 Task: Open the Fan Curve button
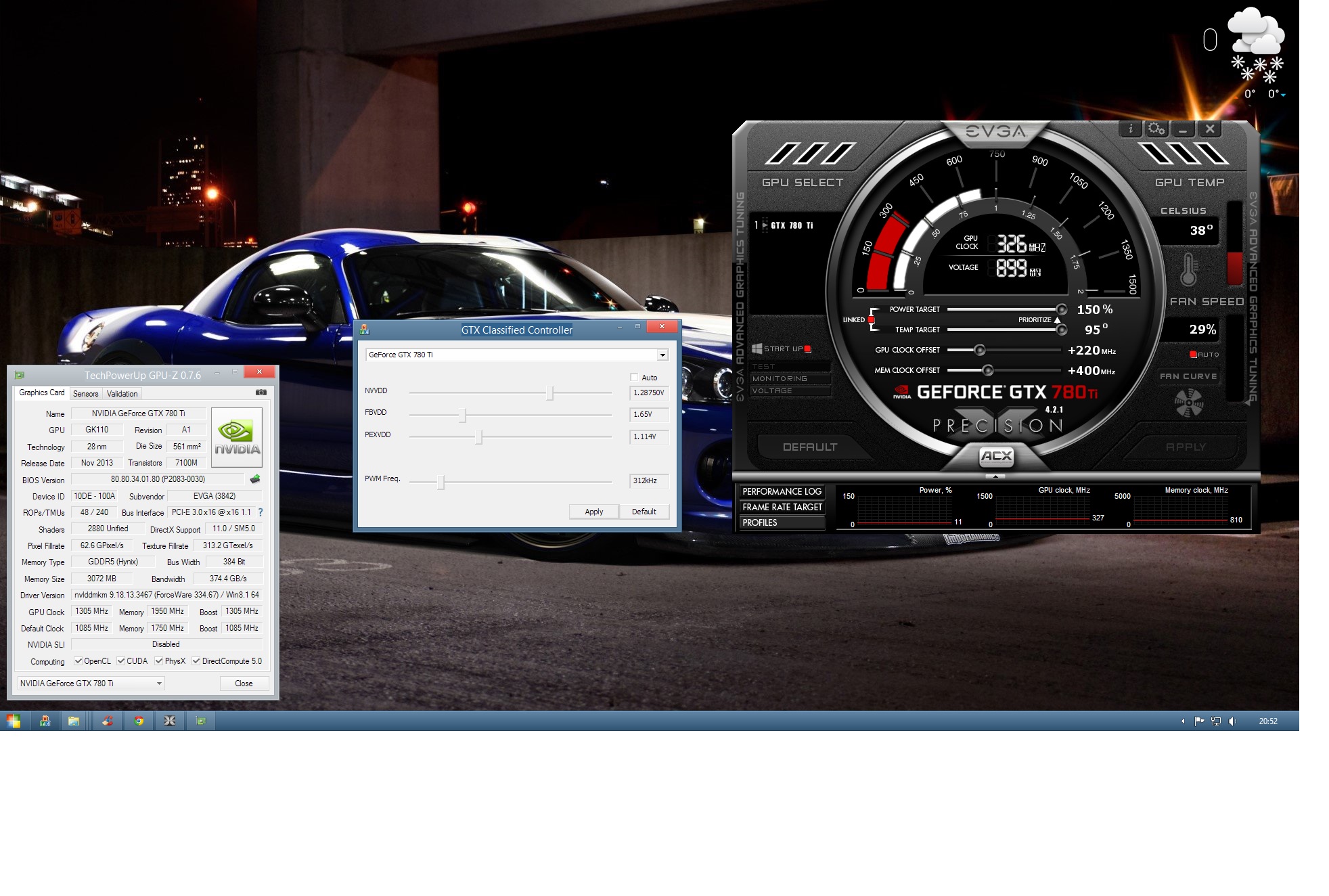click(1188, 376)
